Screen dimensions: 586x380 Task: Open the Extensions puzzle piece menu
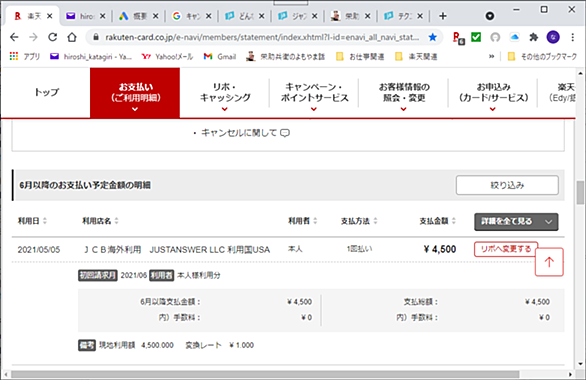[x=534, y=37]
